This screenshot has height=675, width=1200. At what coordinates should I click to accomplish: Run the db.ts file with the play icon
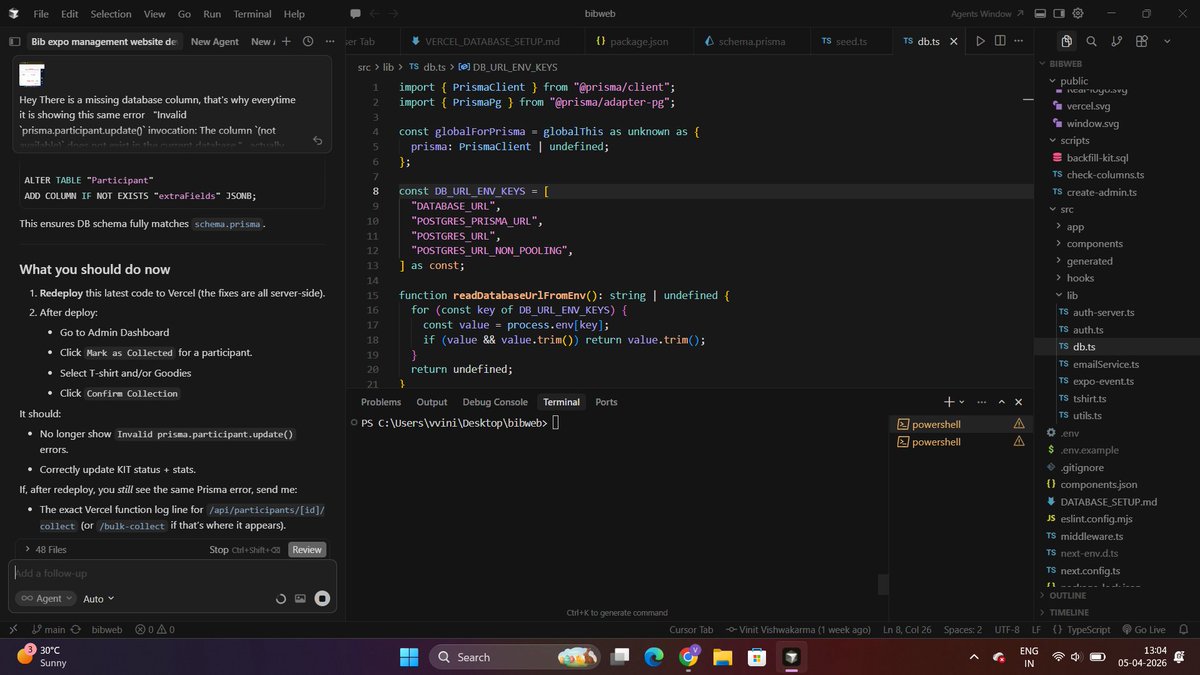tap(979, 41)
